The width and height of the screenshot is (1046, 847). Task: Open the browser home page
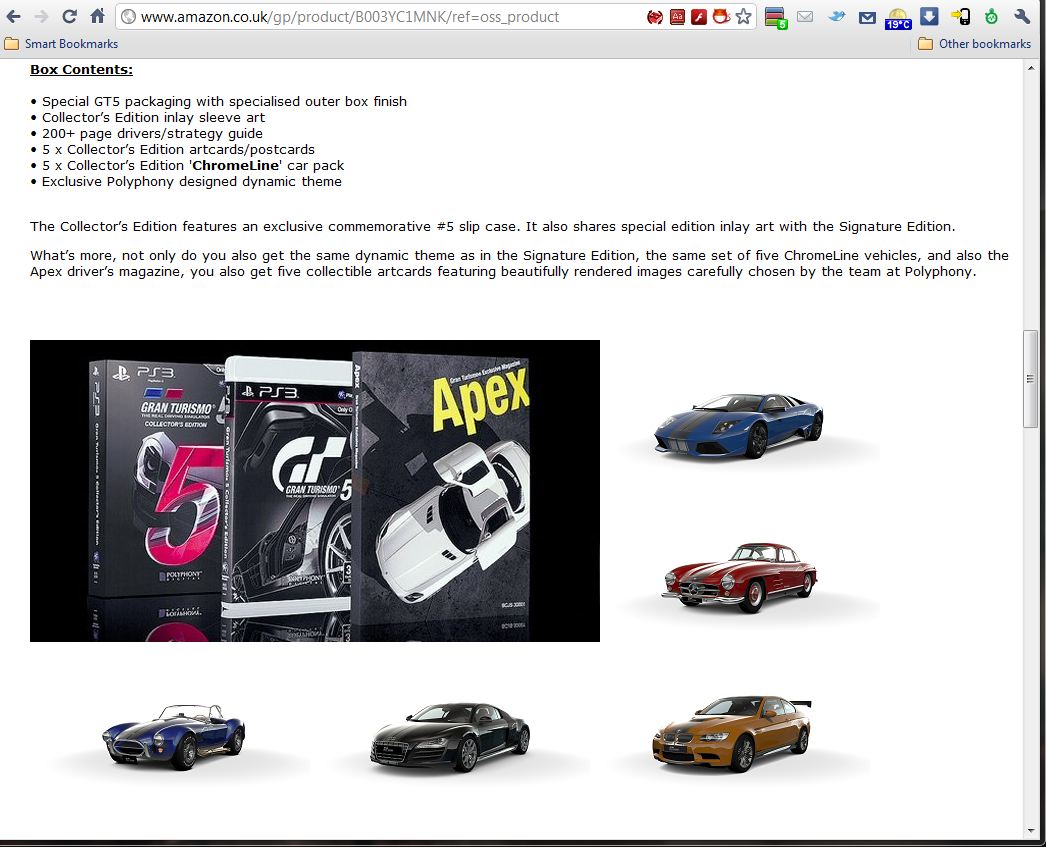97,15
